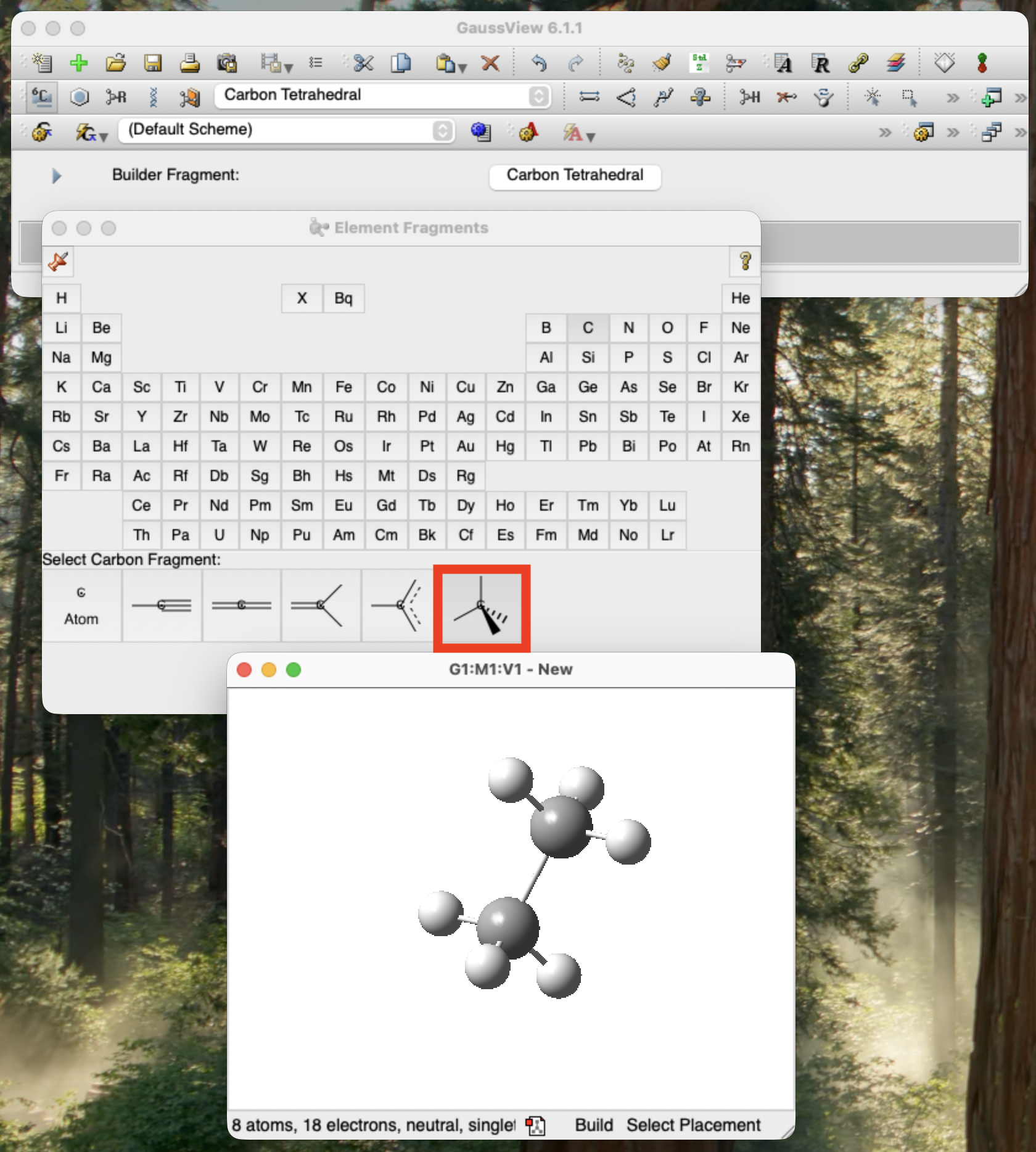
Task: Undo the last action
Action: click(x=539, y=63)
